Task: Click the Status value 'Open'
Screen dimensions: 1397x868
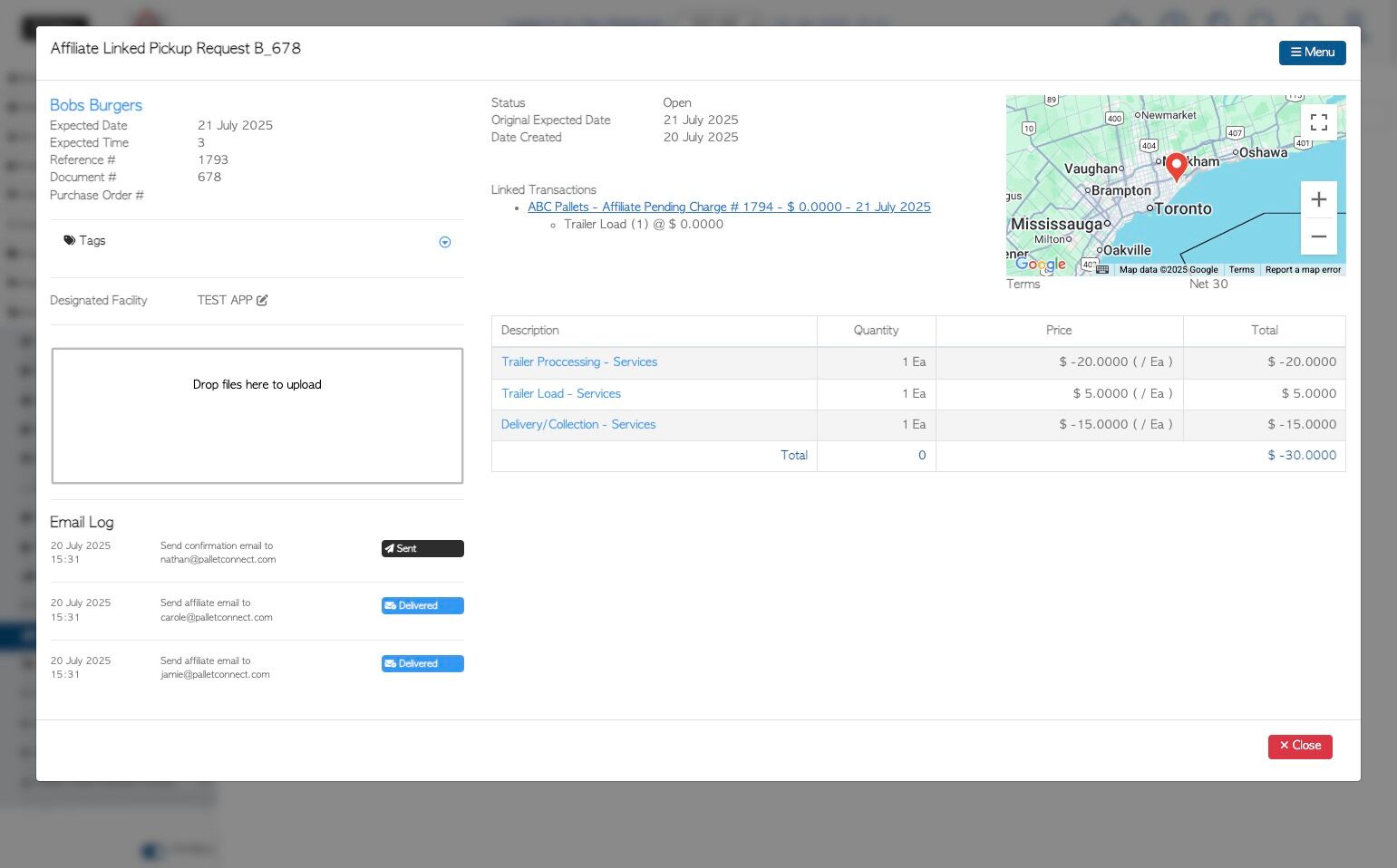Action: pyautogui.click(x=677, y=103)
